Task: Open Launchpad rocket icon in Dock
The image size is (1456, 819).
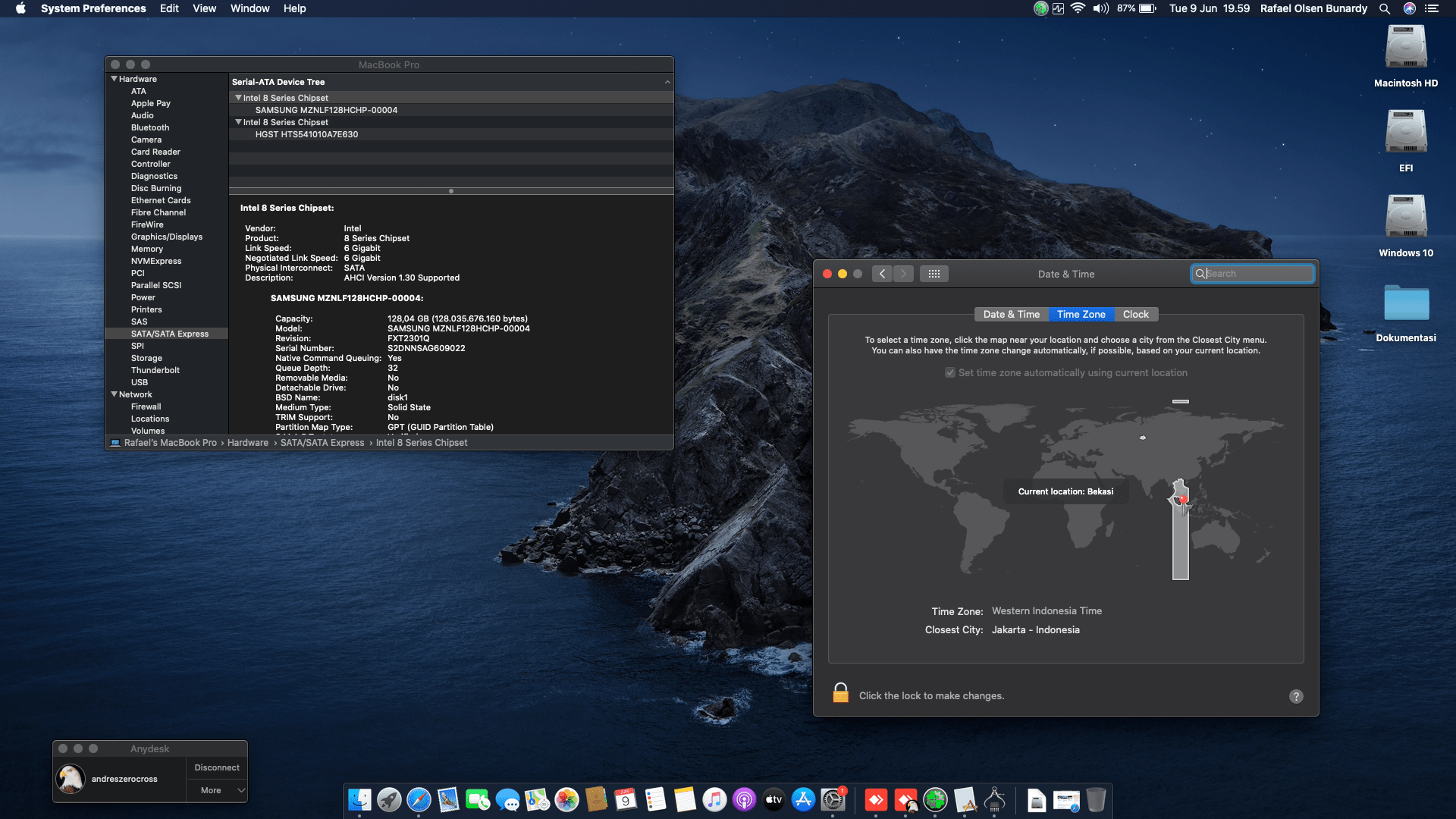Action: [x=389, y=799]
